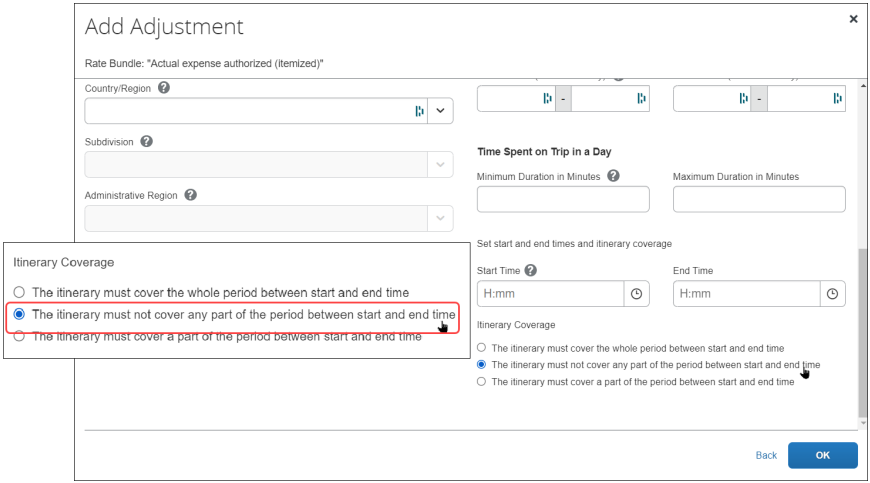The width and height of the screenshot is (870, 483).
Task: Select 'cover a part of the period' radio in main form
Action: tap(482, 382)
